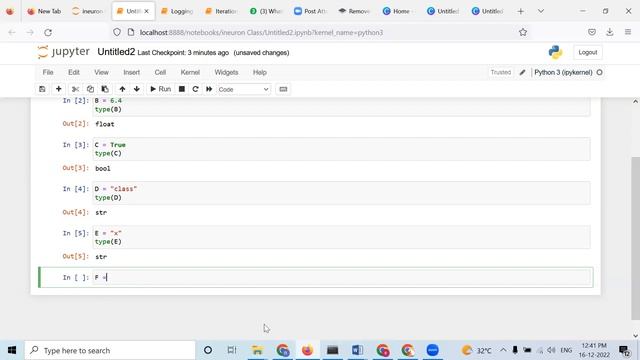Viewport: 640px width, 360px height.
Task: Move selected cell up arrow
Action: tap(122, 89)
